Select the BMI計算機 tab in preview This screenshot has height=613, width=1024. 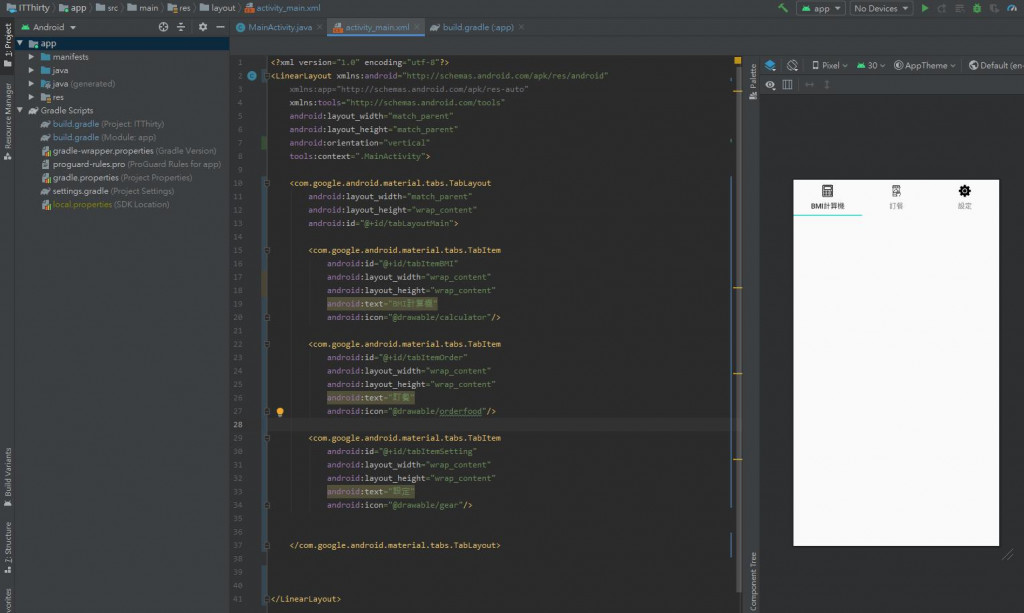click(x=827, y=197)
